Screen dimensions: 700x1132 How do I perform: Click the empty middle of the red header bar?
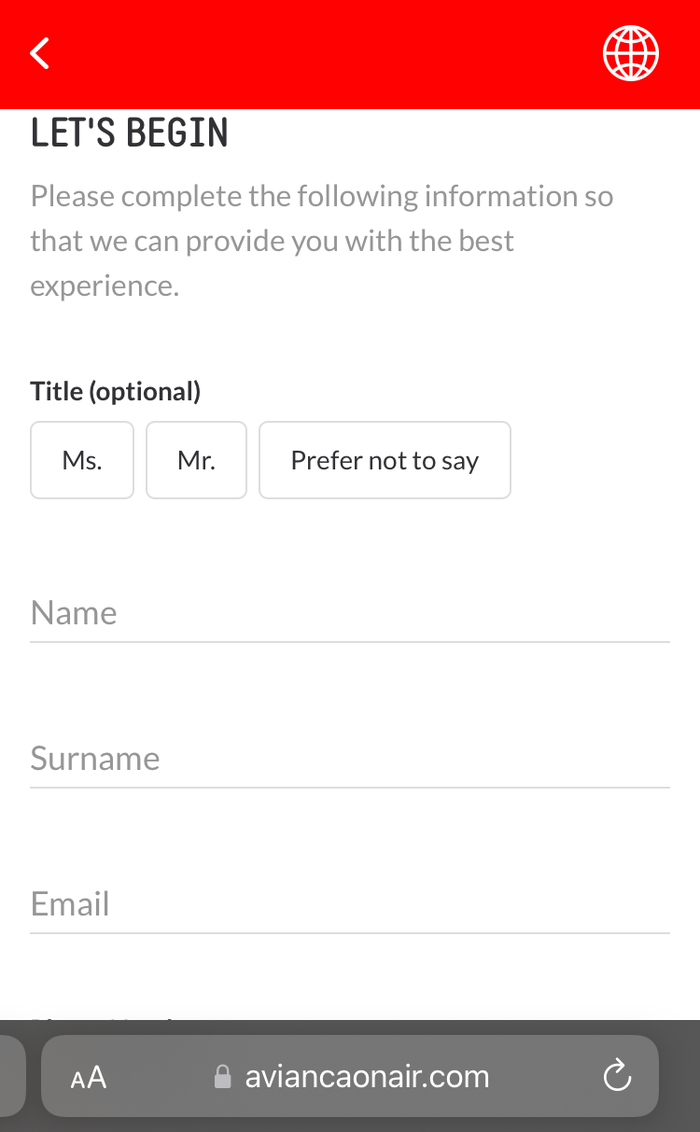click(x=325, y=54)
